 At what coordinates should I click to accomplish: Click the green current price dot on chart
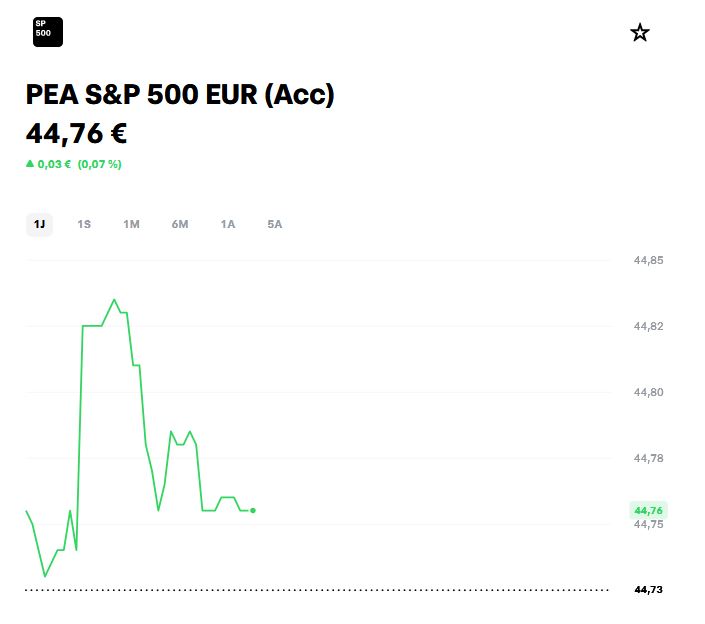click(x=253, y=510)
